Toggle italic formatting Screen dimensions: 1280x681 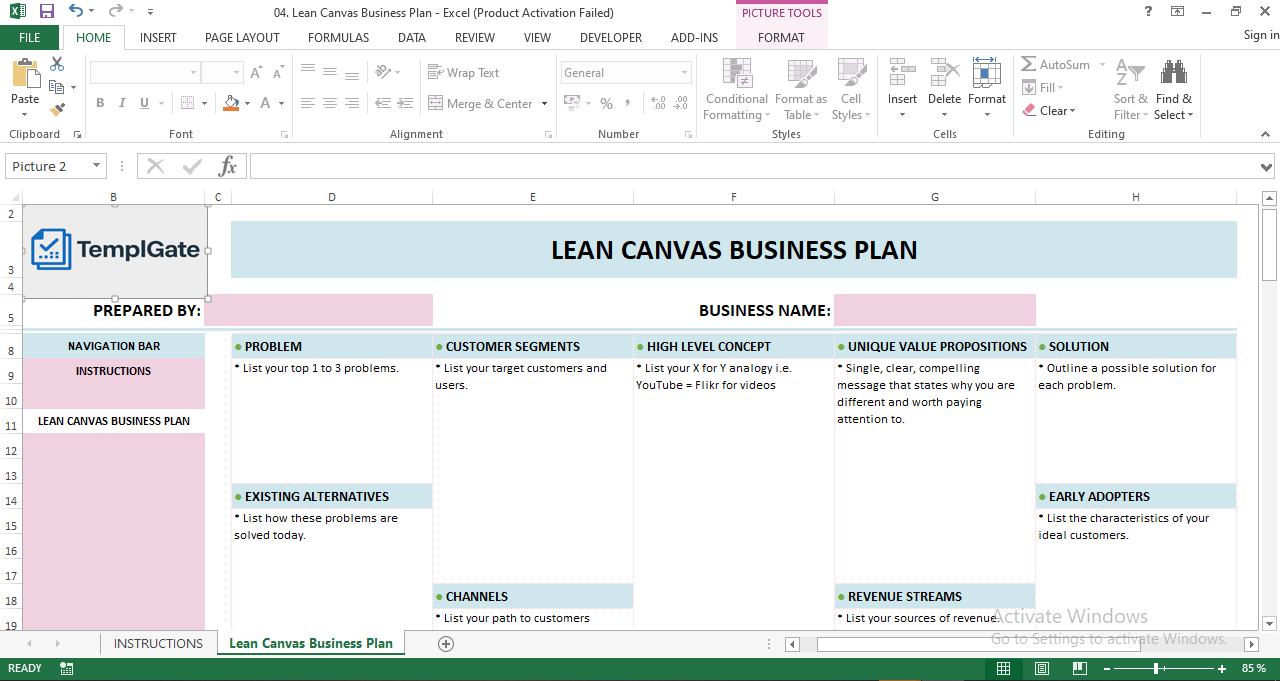pyautogui.click(x=122, y=103)
